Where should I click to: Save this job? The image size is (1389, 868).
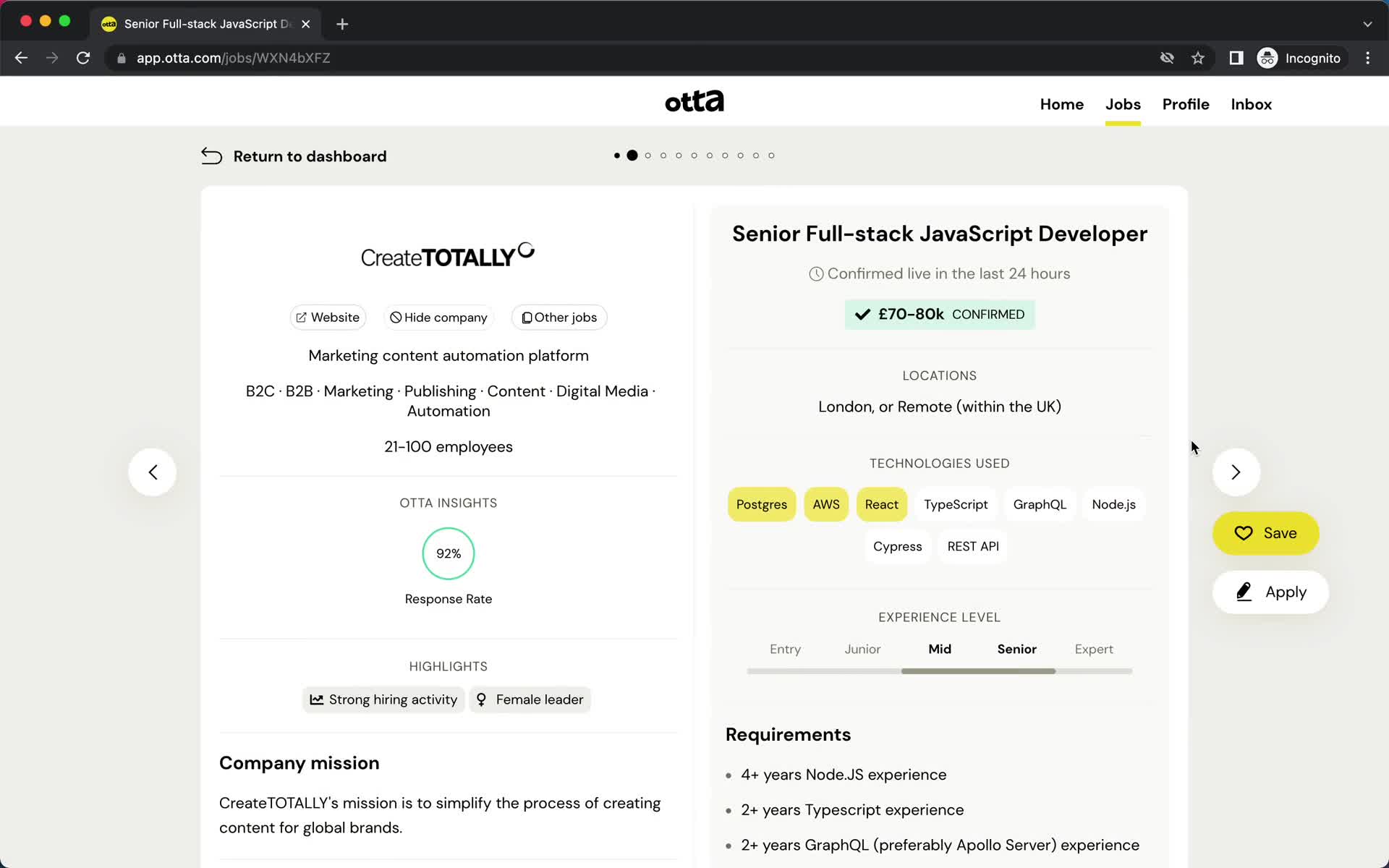click(1265, 533)
